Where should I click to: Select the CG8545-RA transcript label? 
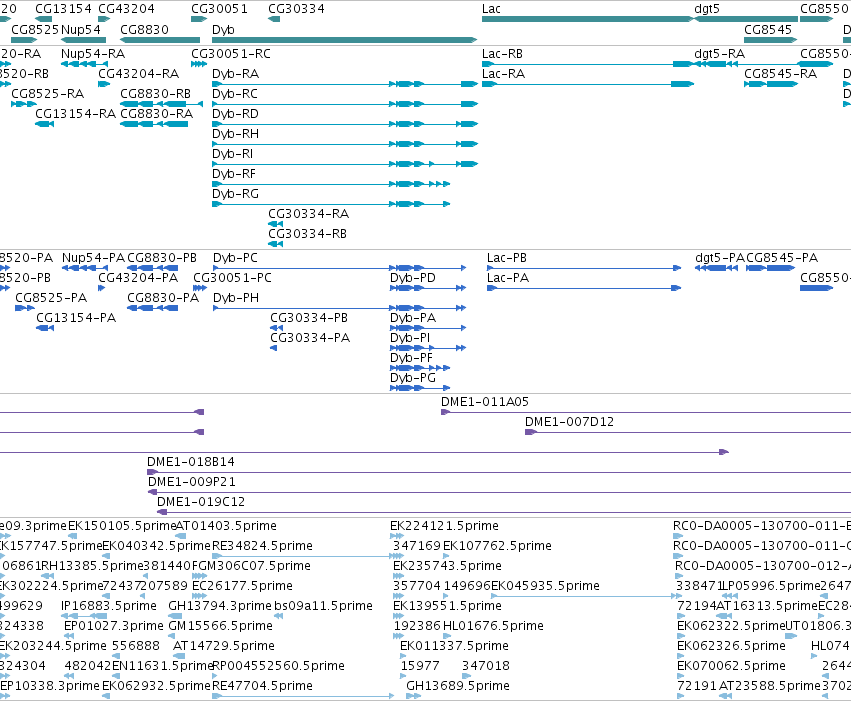coord(780,74)
